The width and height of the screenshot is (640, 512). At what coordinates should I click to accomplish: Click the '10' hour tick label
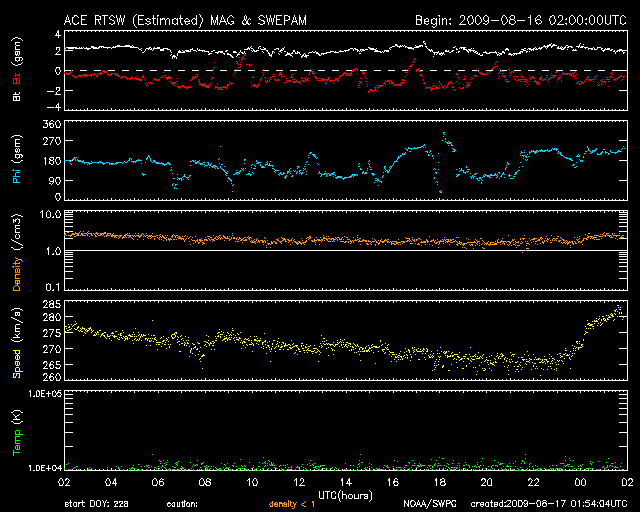[252, 483]
